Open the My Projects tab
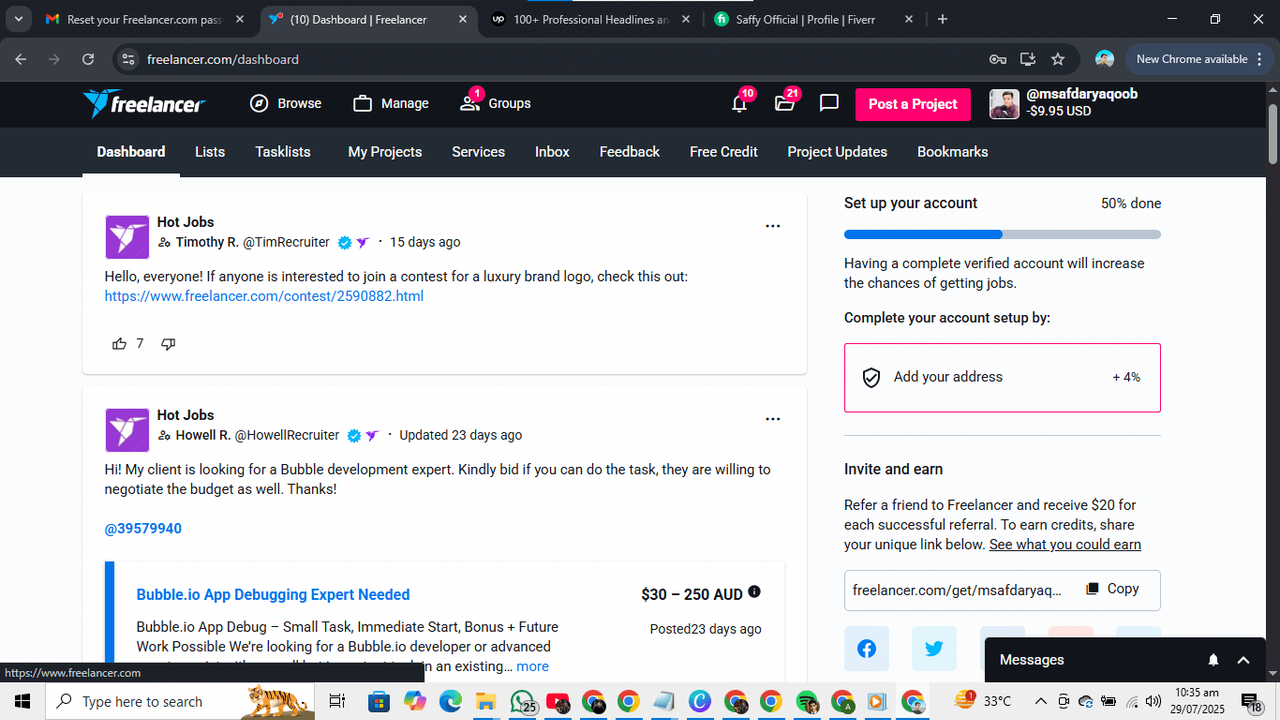The height and width of the screenshot is (720, 1280). point(385,152)
